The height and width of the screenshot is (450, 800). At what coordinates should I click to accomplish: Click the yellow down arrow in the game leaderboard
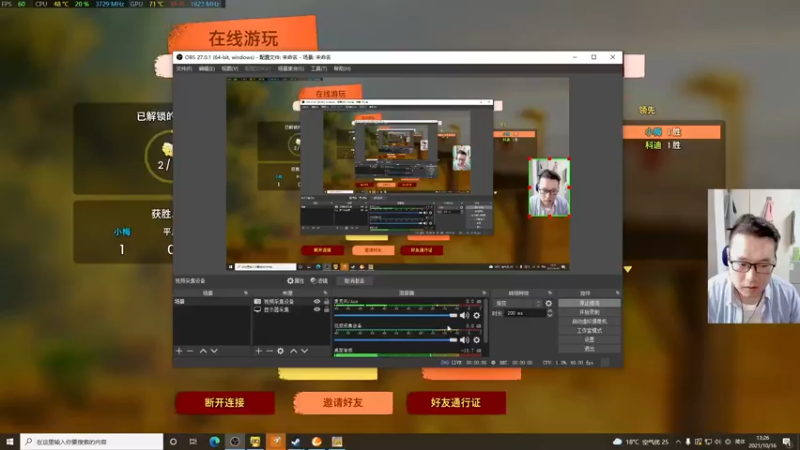click(628, 269)
